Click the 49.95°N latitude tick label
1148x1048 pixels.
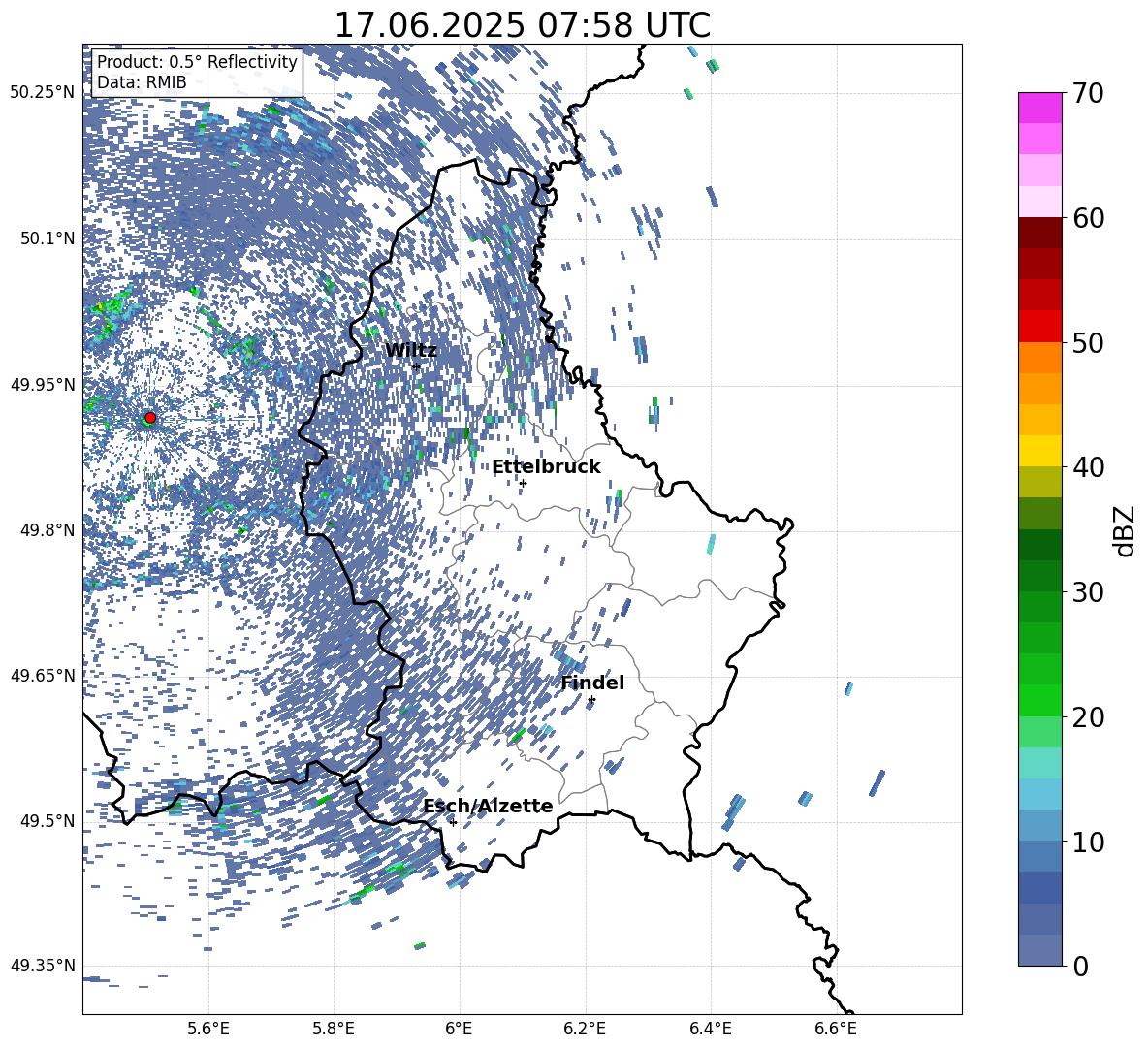43,384
